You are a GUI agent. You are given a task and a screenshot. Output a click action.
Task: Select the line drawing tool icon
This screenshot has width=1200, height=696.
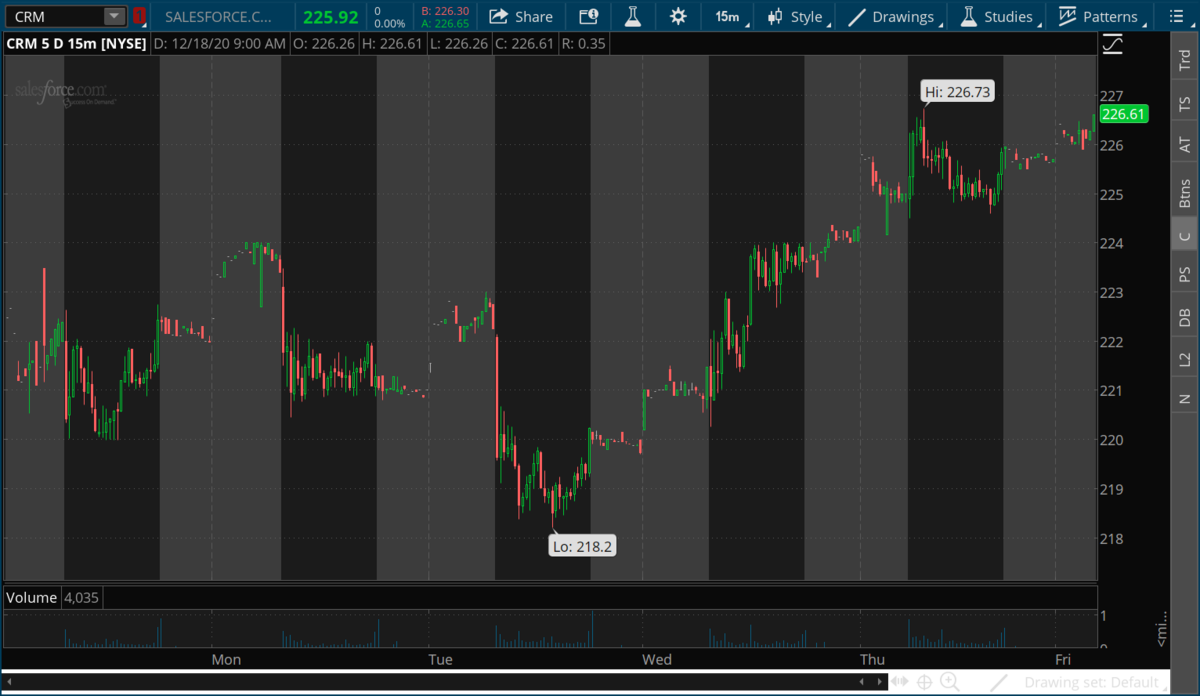(x=999, y=682)
